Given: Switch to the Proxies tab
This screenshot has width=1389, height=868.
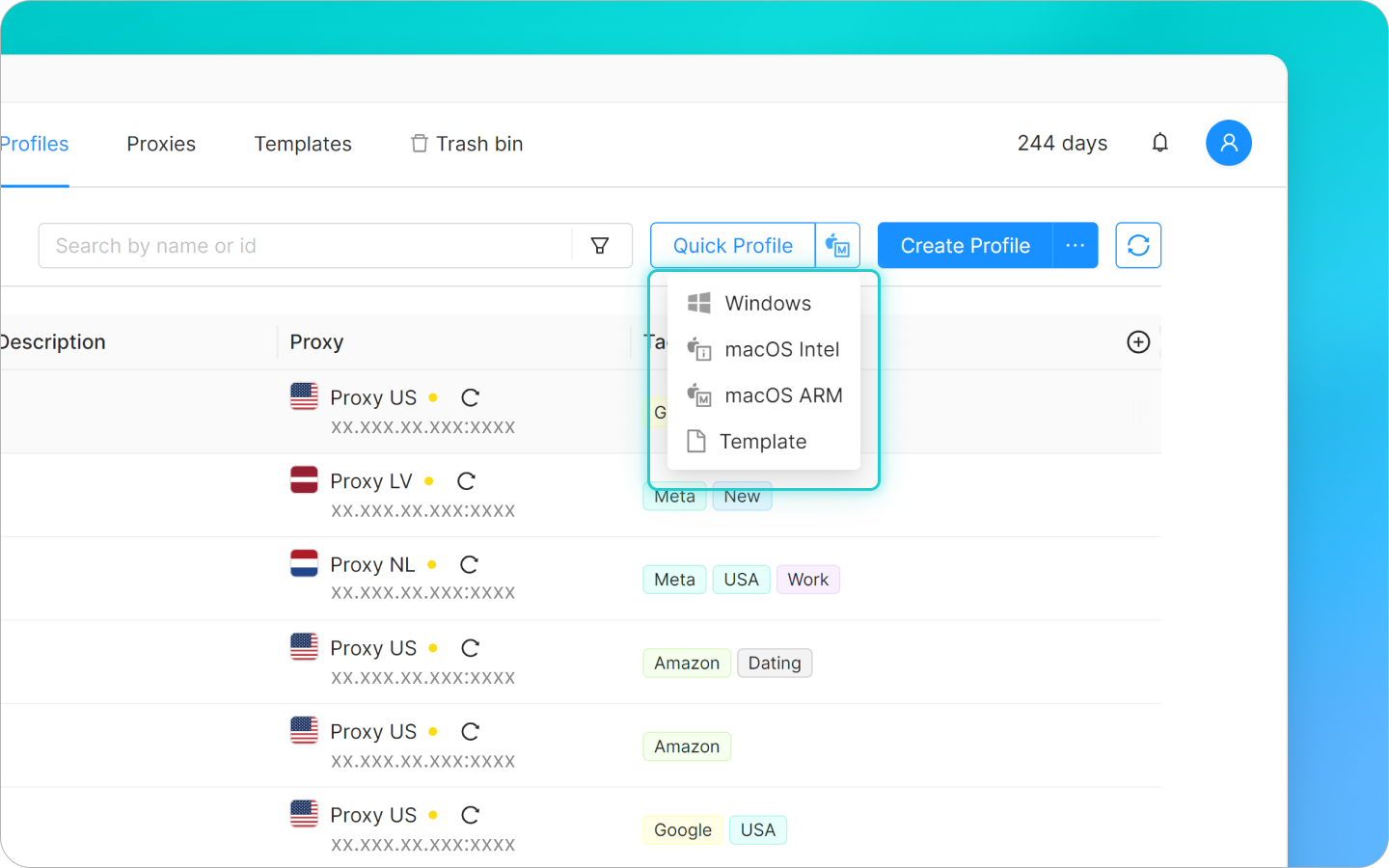Looking at the screenshot, I should coord(160,143).
